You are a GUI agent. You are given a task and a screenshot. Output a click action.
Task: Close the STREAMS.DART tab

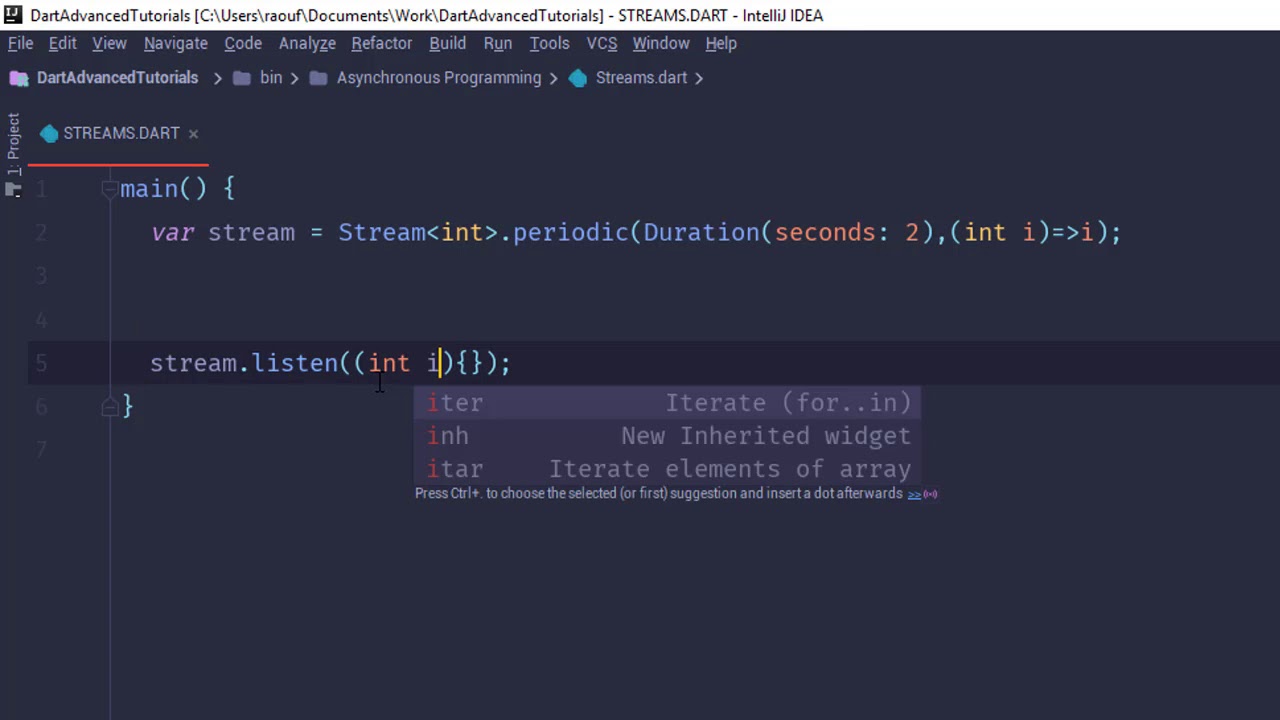[193, 133]
